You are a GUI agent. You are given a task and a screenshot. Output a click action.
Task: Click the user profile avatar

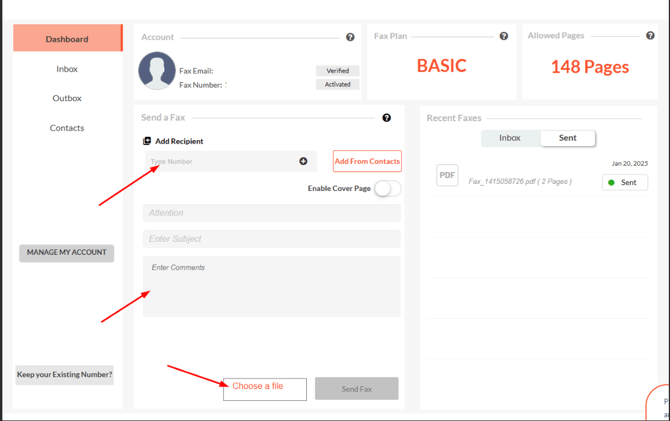[x=157, y=71]
